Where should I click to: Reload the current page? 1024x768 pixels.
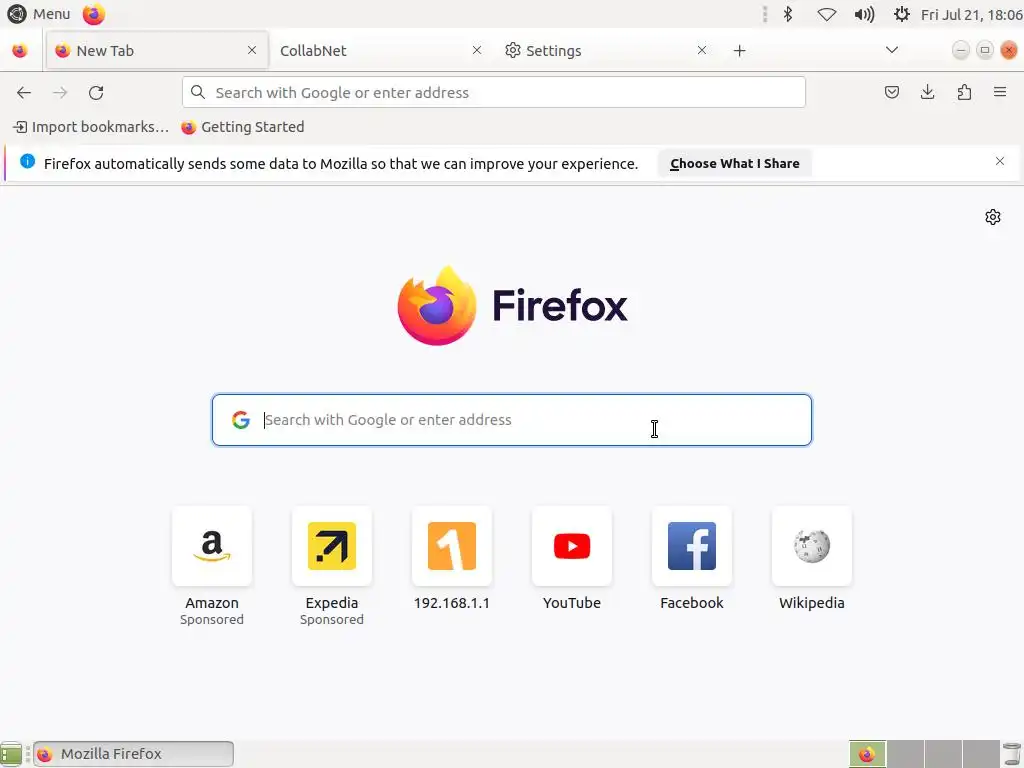pyautogui.click(x=96, y=93)
